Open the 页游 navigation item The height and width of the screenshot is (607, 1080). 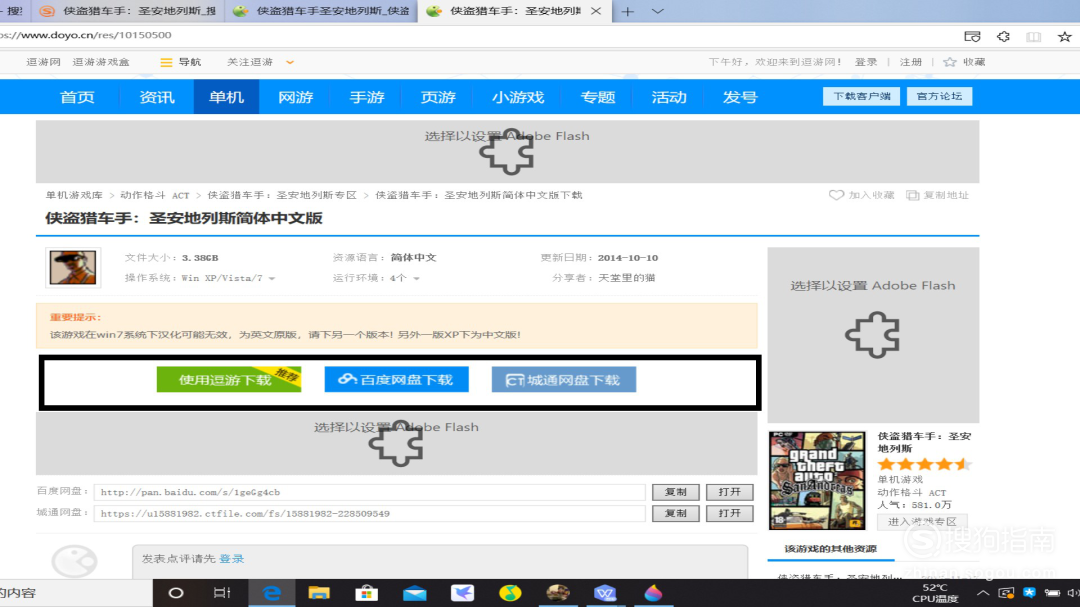pyautogui.click(x=438, y=97)
